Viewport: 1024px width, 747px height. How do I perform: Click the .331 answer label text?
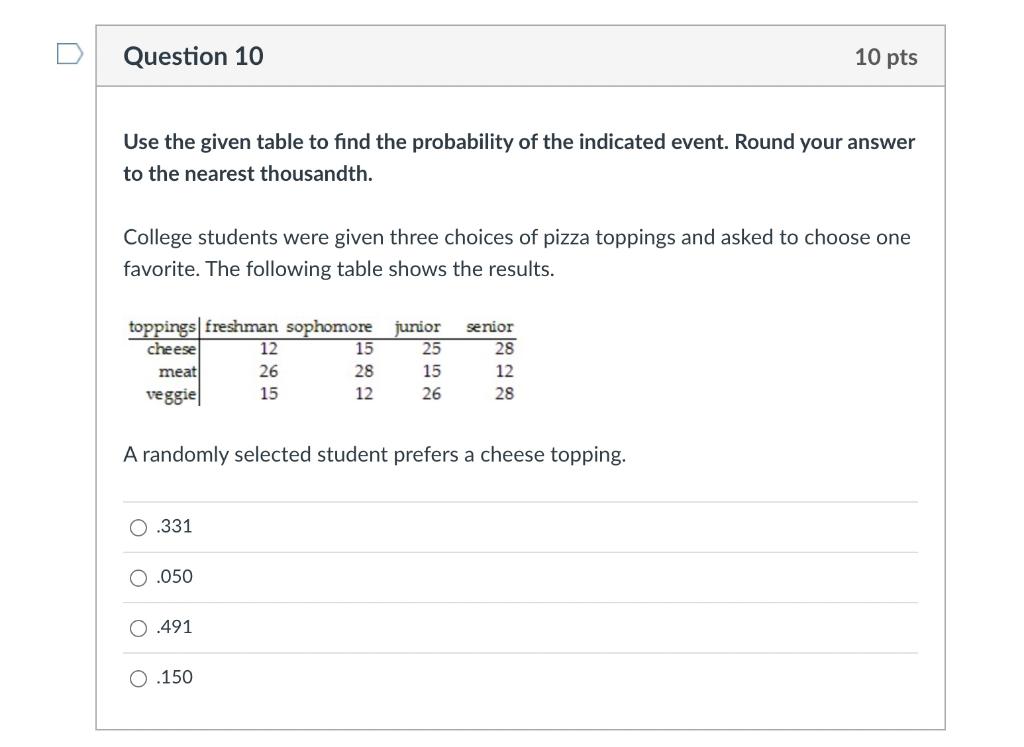(175, 526)
